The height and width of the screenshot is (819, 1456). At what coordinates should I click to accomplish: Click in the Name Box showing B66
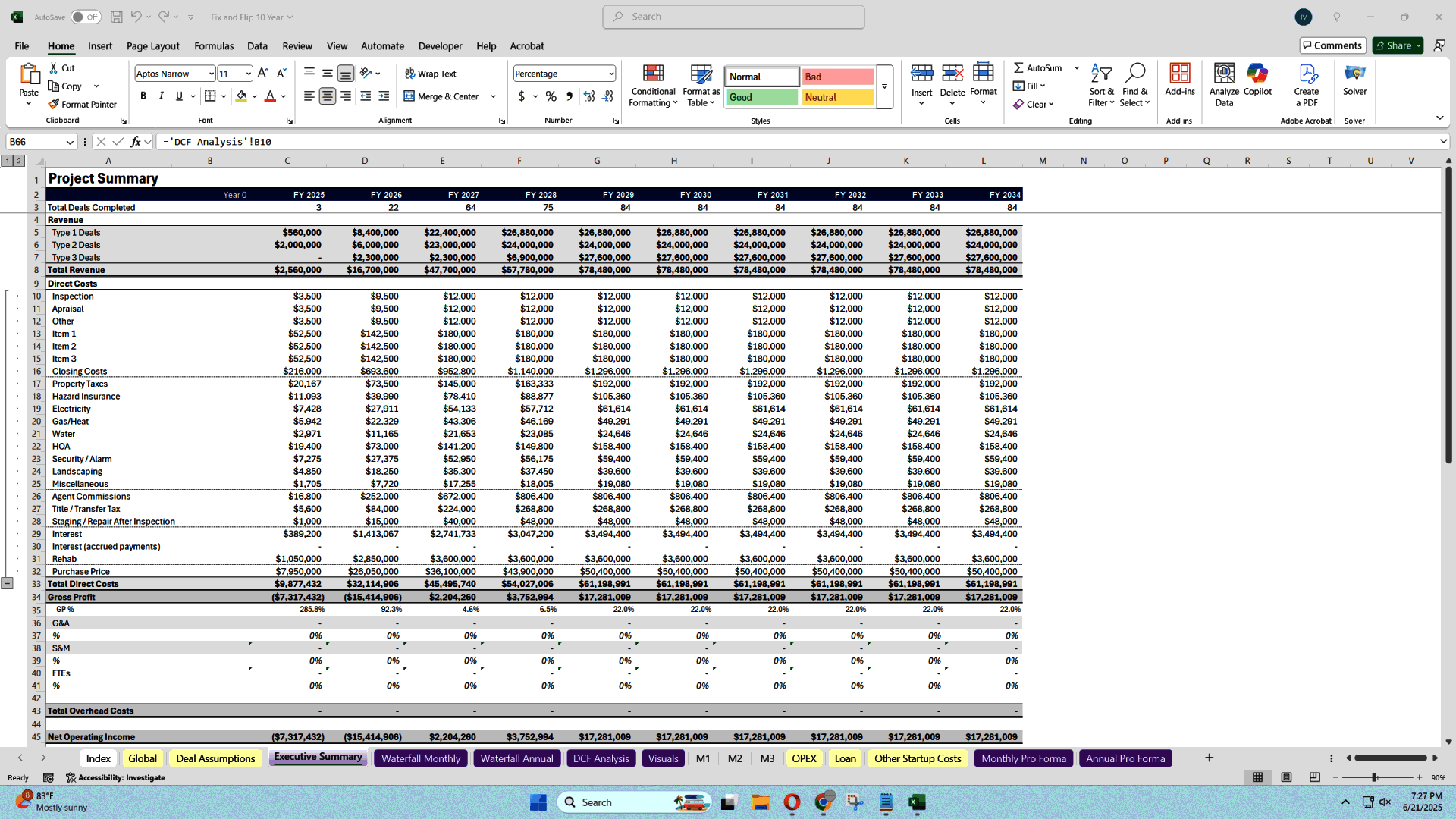coord(36,142)
